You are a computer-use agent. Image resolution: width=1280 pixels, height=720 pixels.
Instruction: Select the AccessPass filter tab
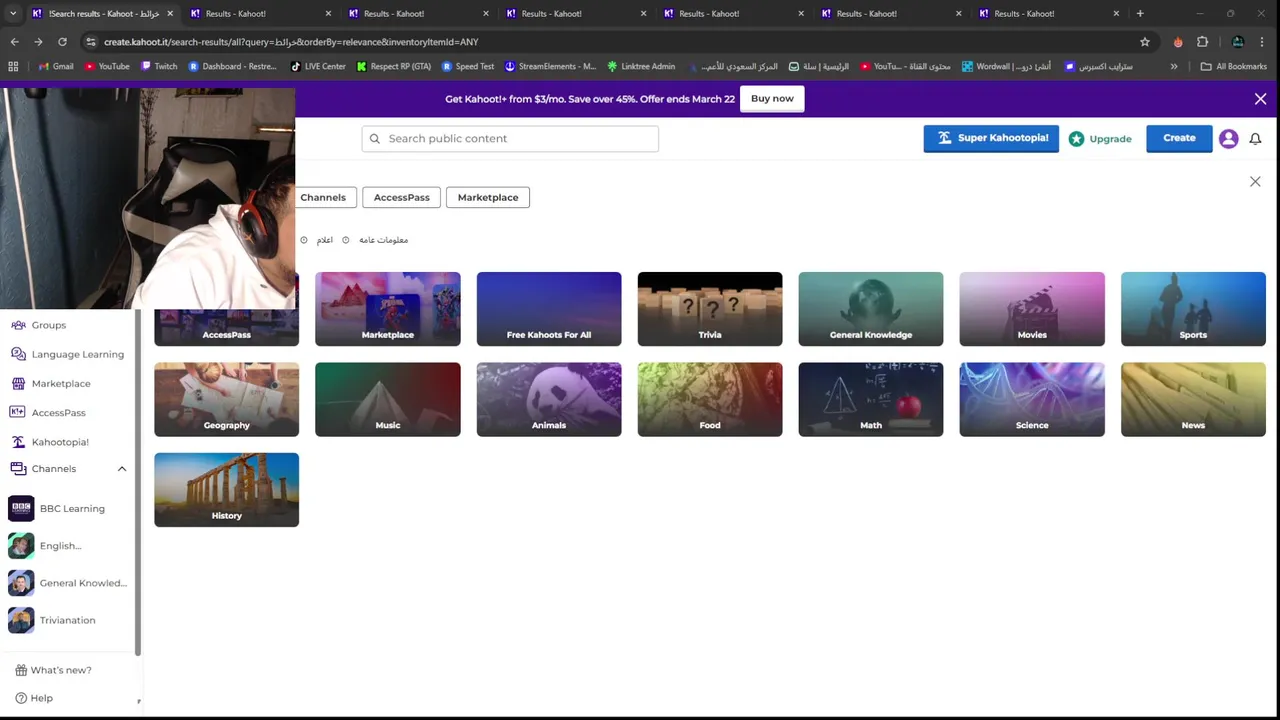click(x=401, y=197)
